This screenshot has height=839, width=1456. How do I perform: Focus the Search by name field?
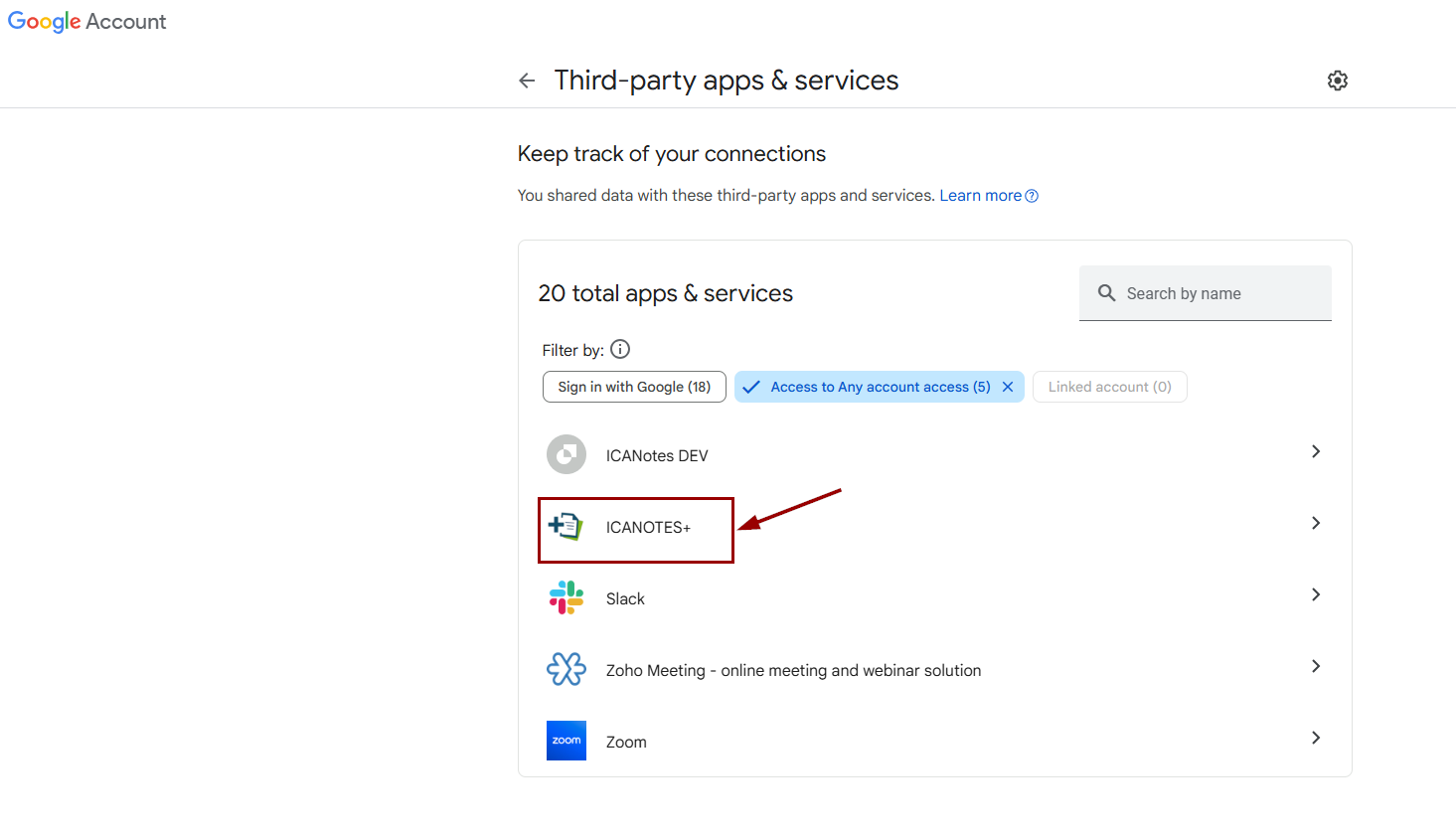[x=1206, y=293]
